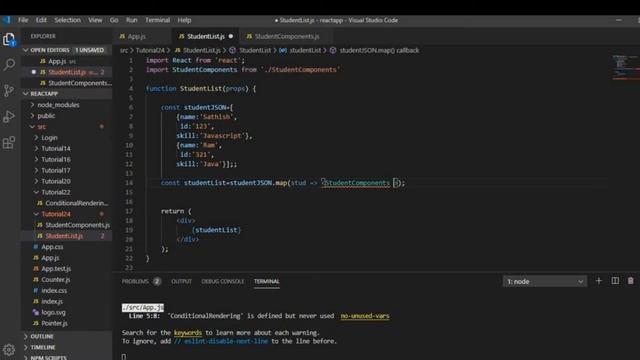Select the Terminal panel tab

[x=267, y=281]
